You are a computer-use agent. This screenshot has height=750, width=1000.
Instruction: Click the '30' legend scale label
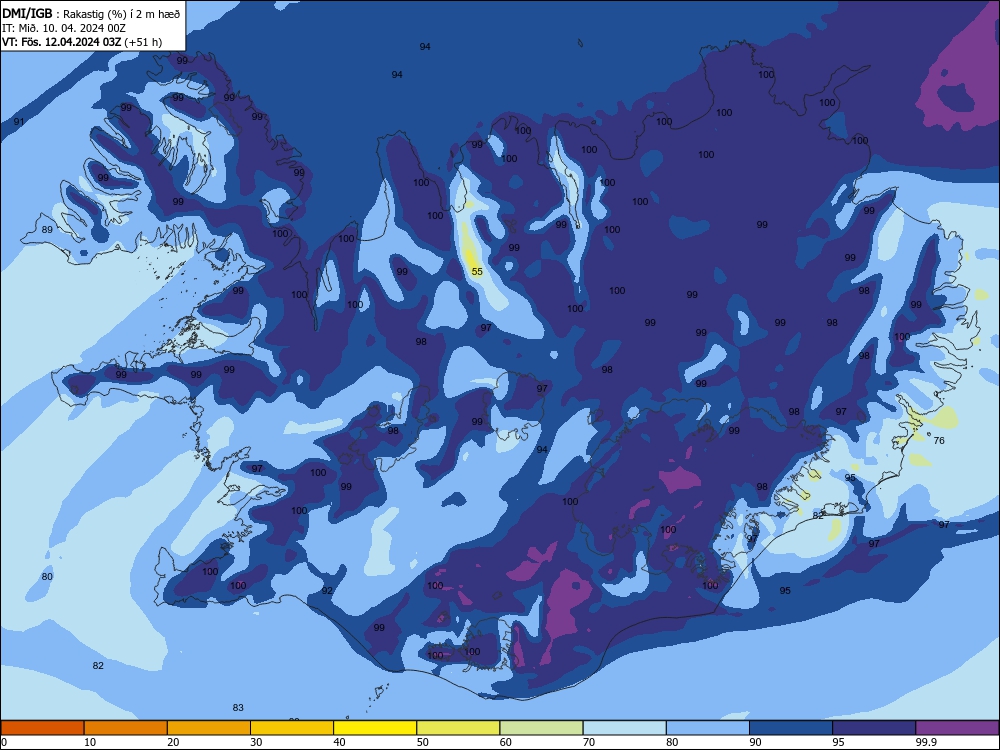coord(256,742)
